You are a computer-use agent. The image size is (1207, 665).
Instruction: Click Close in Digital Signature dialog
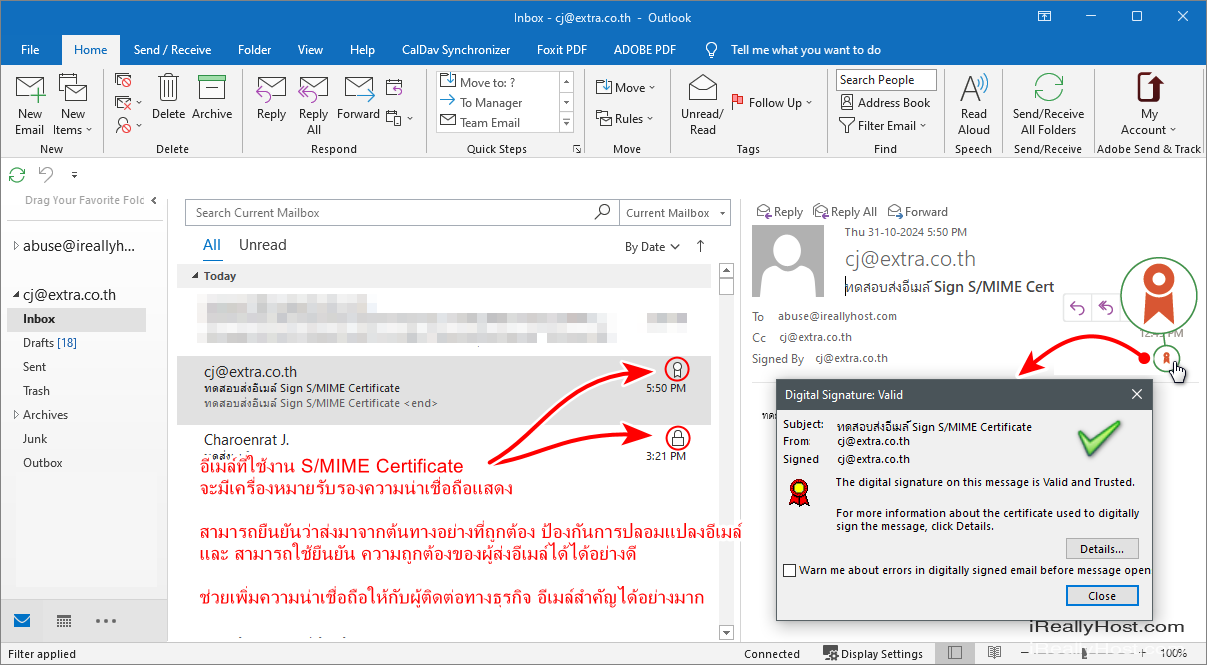(1102, 596)
